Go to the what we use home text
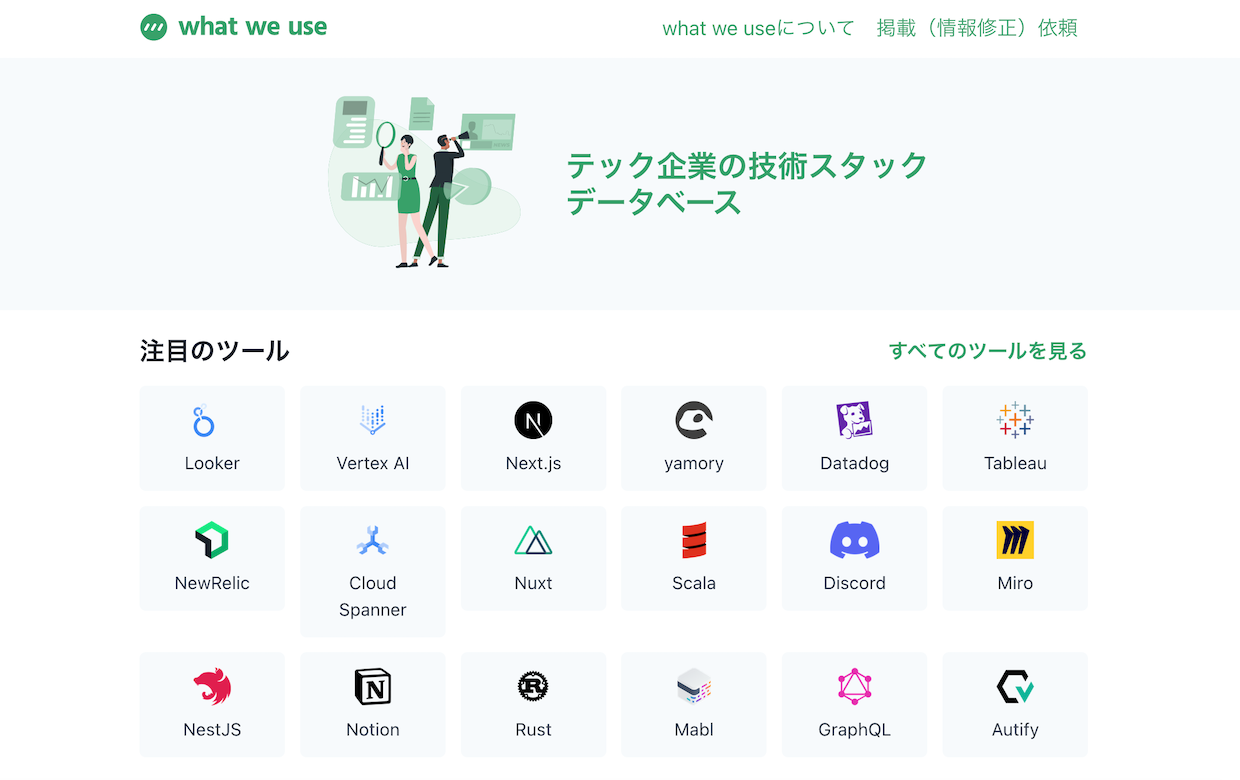The height and width of the screenshot is (780, 1240). point(253,27)
